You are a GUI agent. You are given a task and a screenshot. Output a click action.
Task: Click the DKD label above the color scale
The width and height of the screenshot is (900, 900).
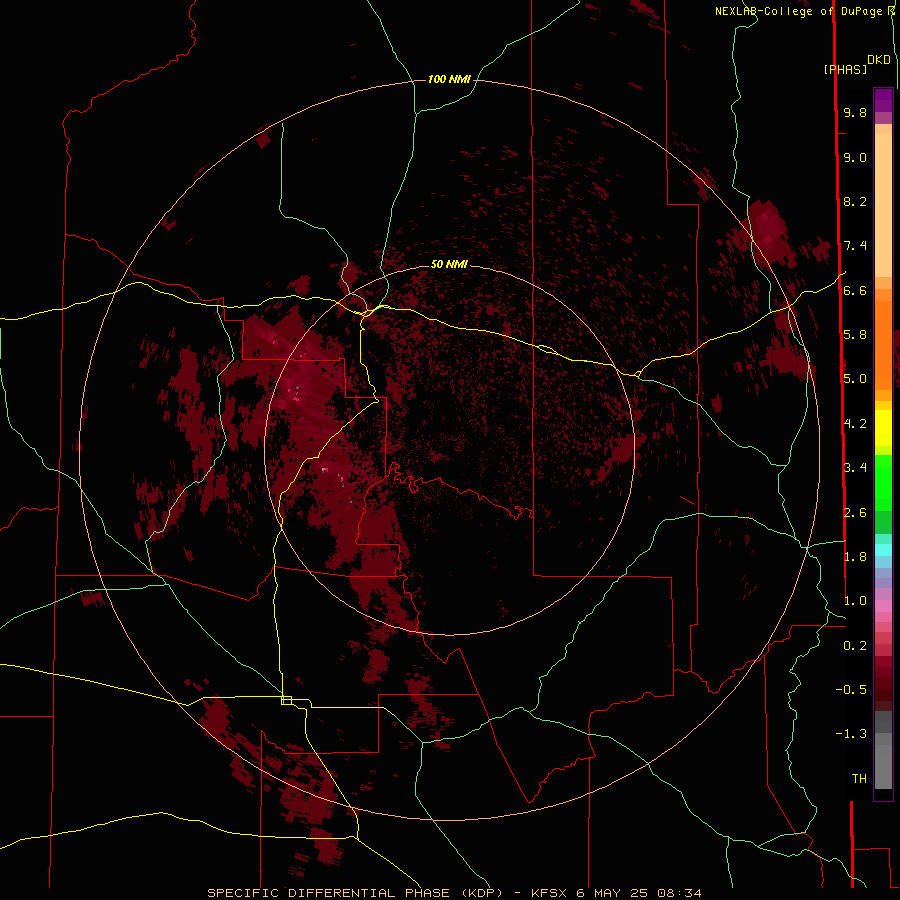click(x=879, y=60)
